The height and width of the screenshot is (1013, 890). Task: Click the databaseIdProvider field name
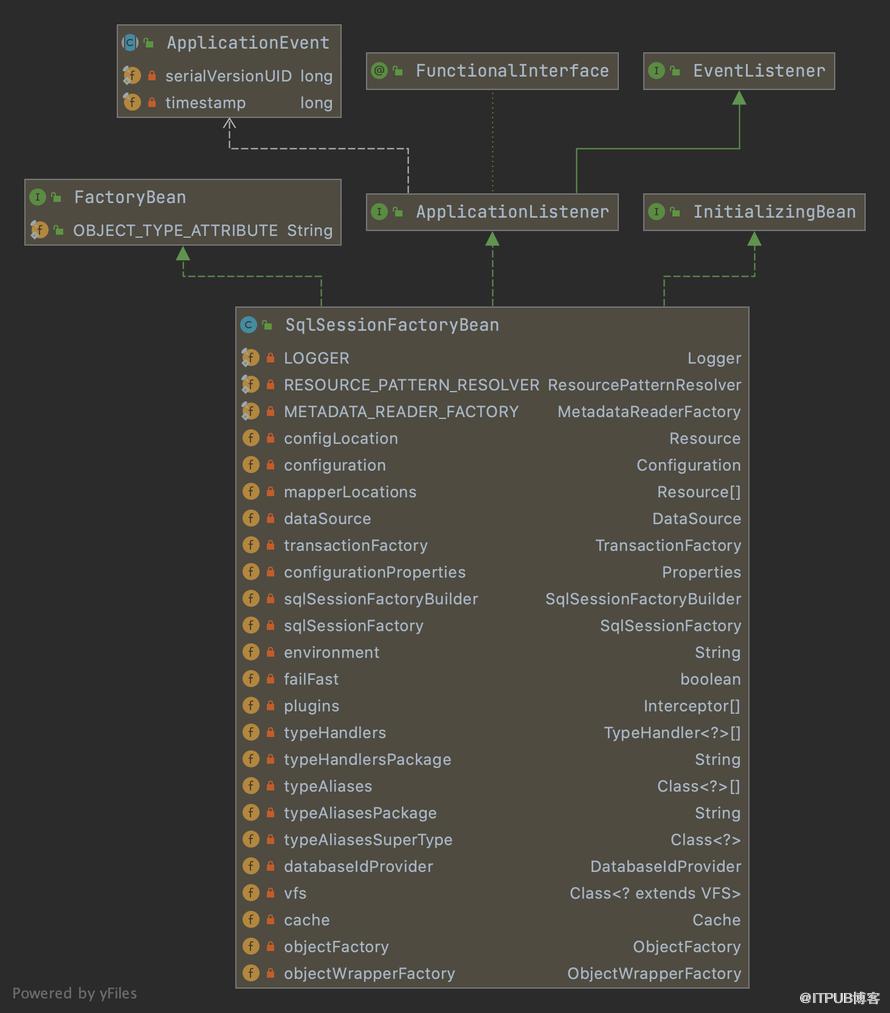point(358,866)
